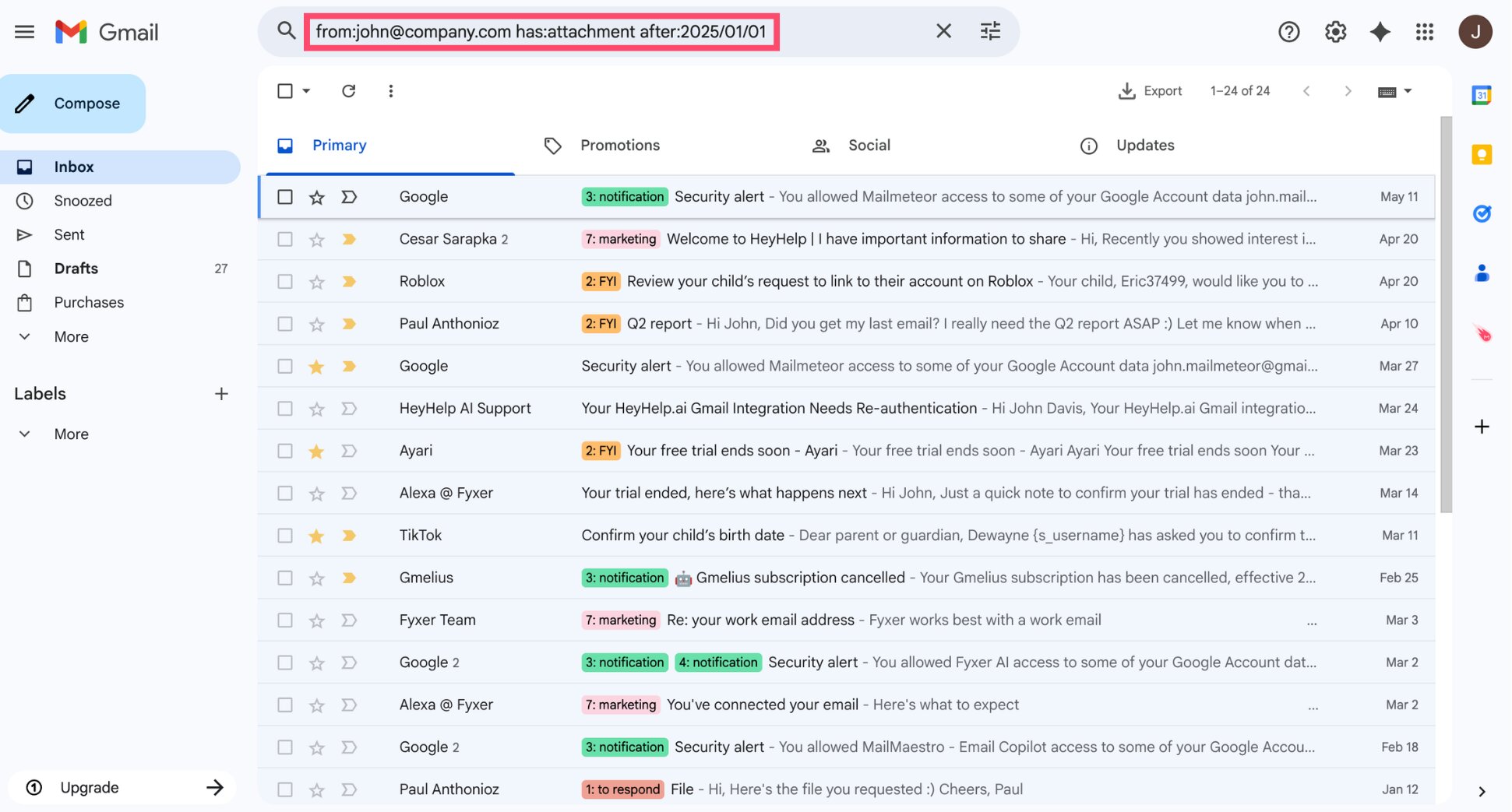
Task: Click the 1–24 of 24 counter
Action: pyautogui.click(x=1240, y=91)
